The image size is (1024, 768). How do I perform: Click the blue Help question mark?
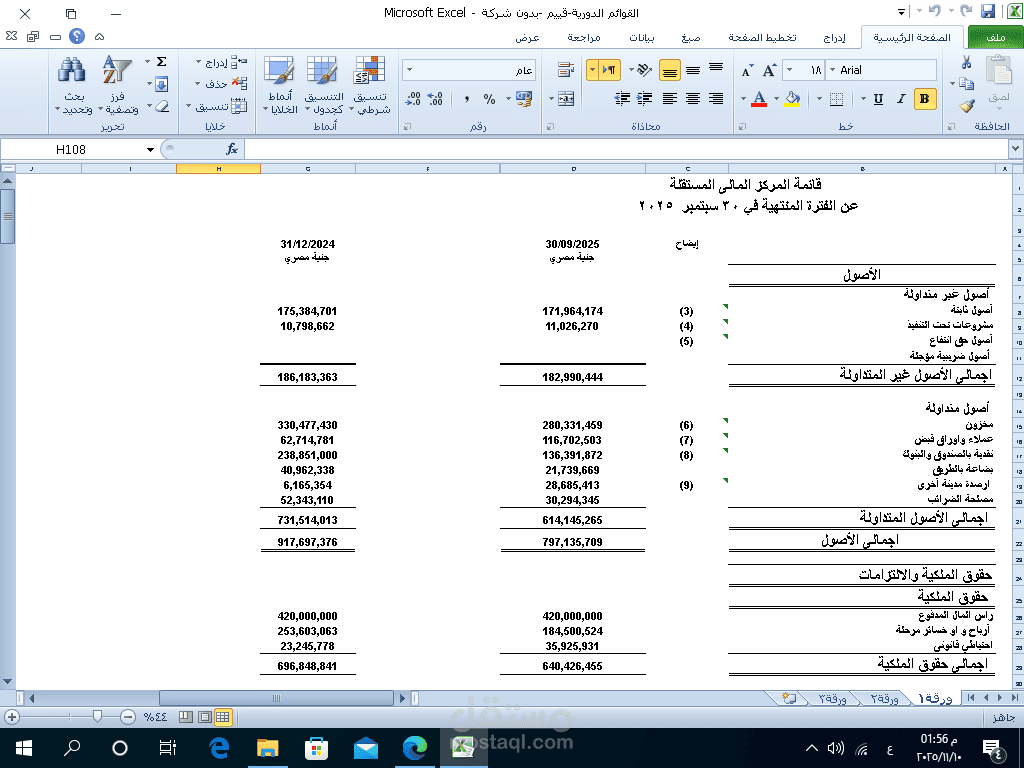(77, 37)
